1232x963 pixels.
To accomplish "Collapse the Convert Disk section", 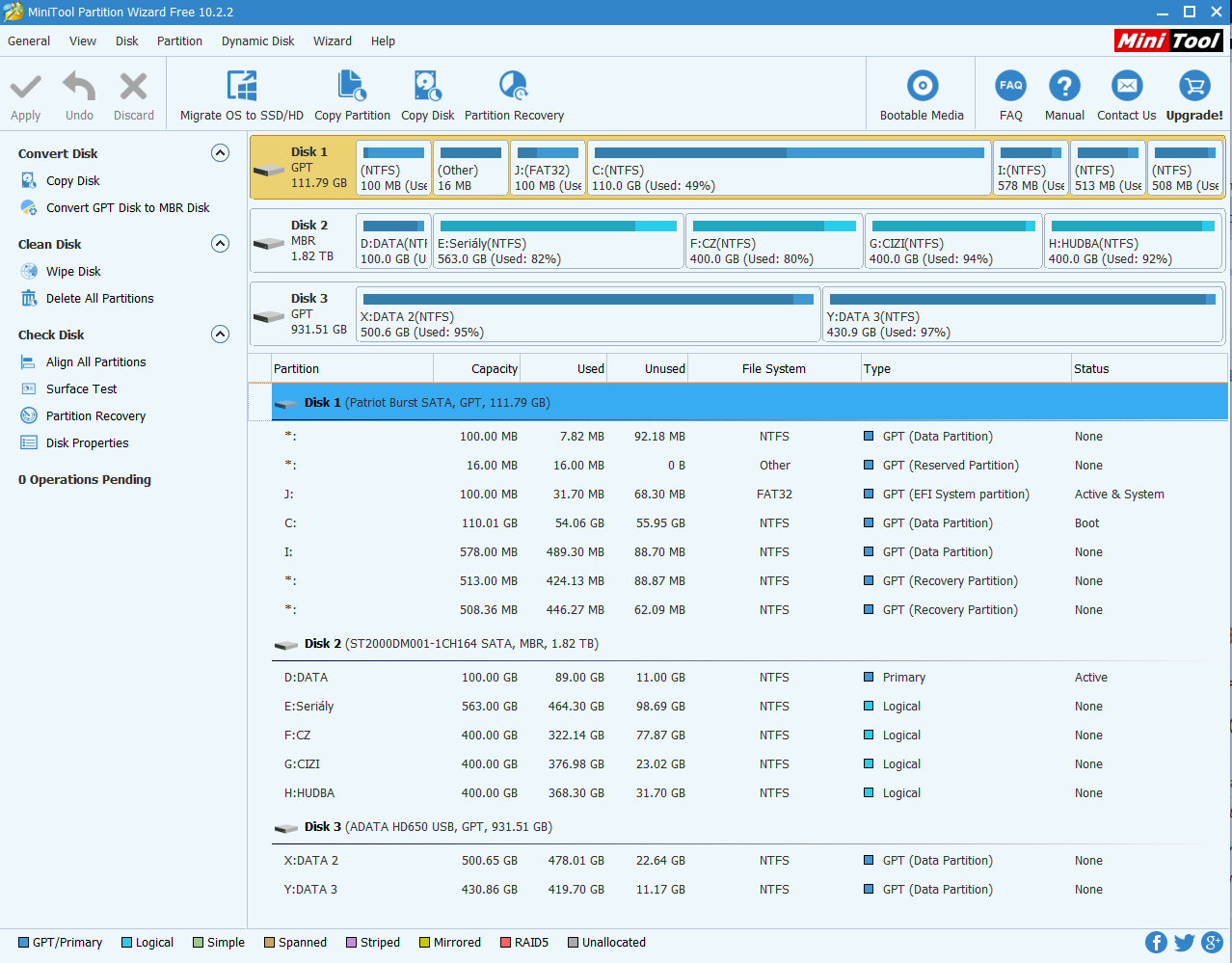I will click(x=220, y=153).
